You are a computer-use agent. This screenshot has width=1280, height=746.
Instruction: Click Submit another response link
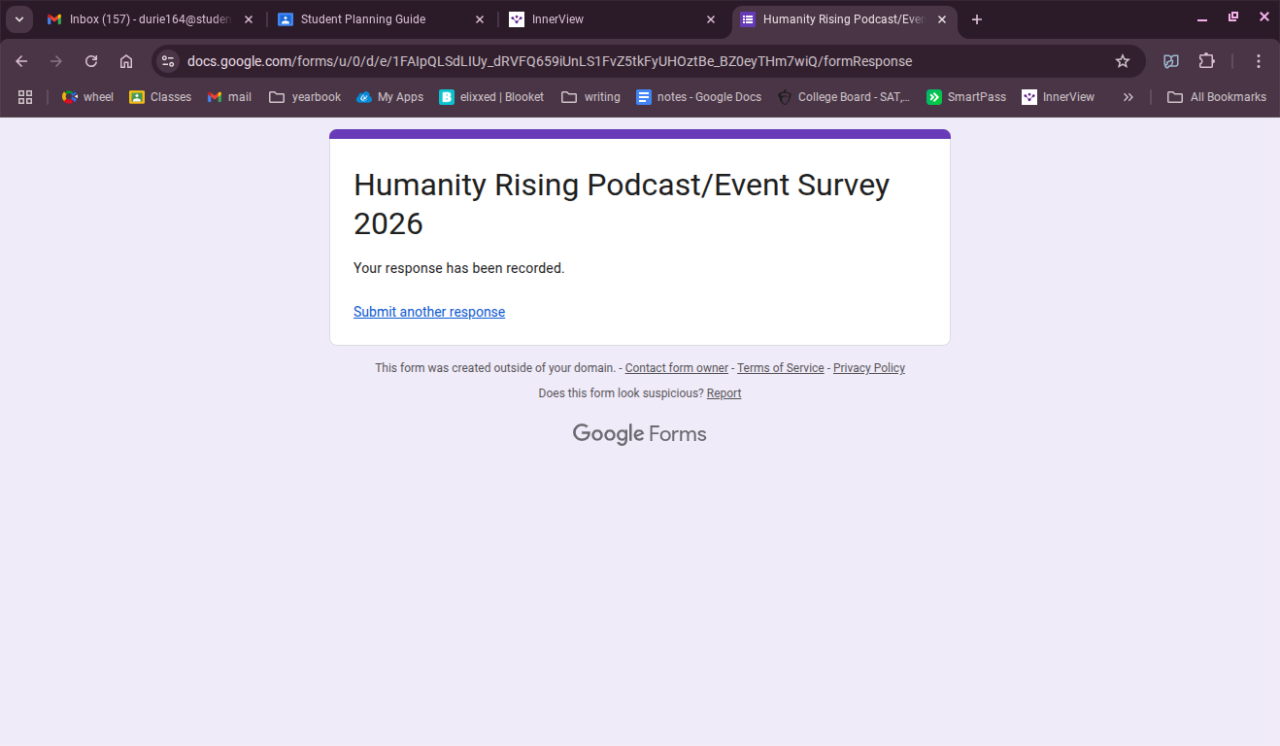tap(429, 312)
